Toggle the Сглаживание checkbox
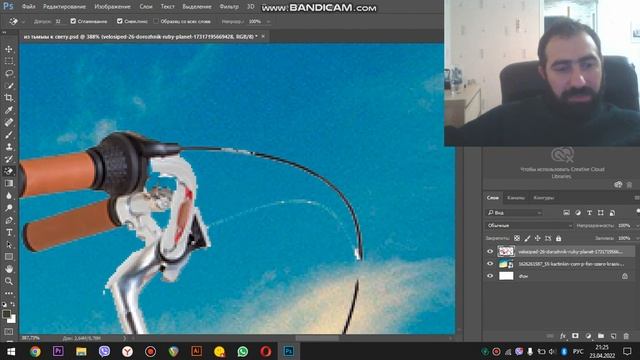This screenshot has width=640, height=360. click(73, 21)
